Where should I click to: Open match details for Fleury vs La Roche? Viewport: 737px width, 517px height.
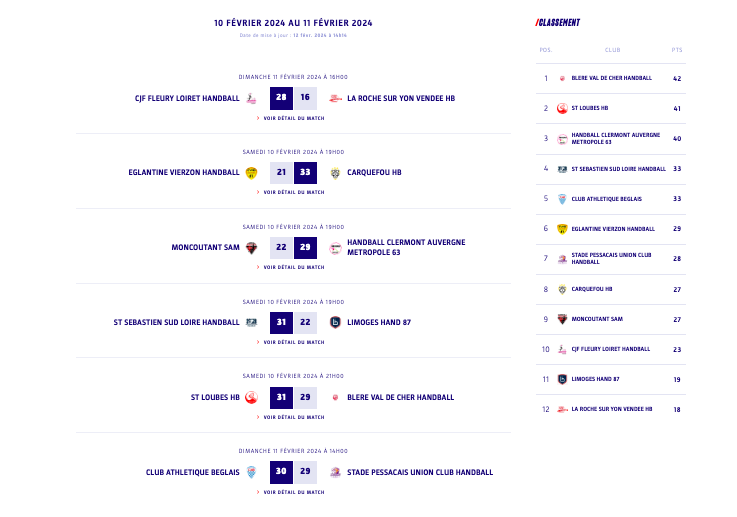(x=293, y=118)
